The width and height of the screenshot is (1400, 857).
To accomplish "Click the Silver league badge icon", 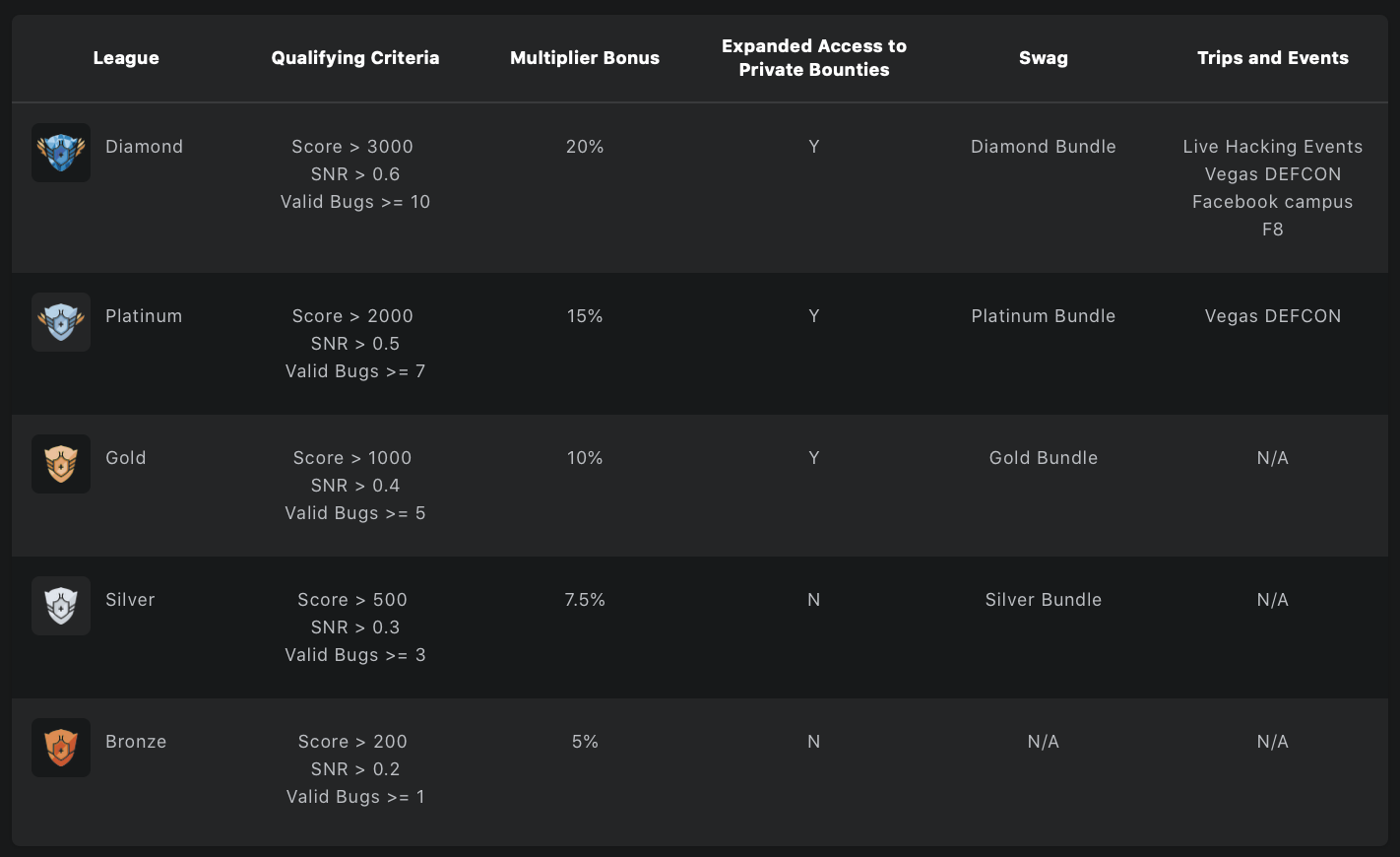I will click(x=61, y=606).
